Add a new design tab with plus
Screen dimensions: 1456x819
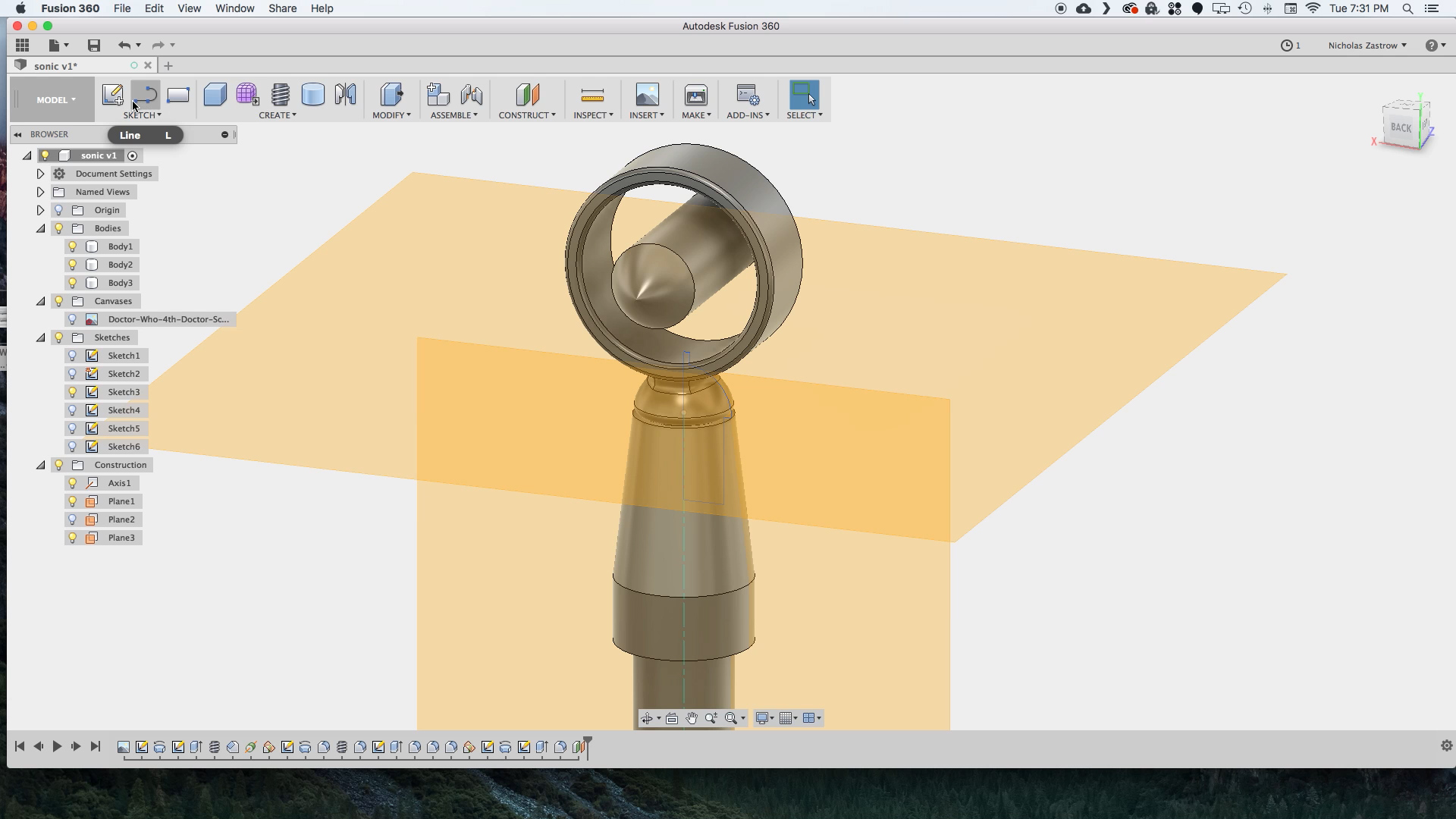(x=168, y=66)
